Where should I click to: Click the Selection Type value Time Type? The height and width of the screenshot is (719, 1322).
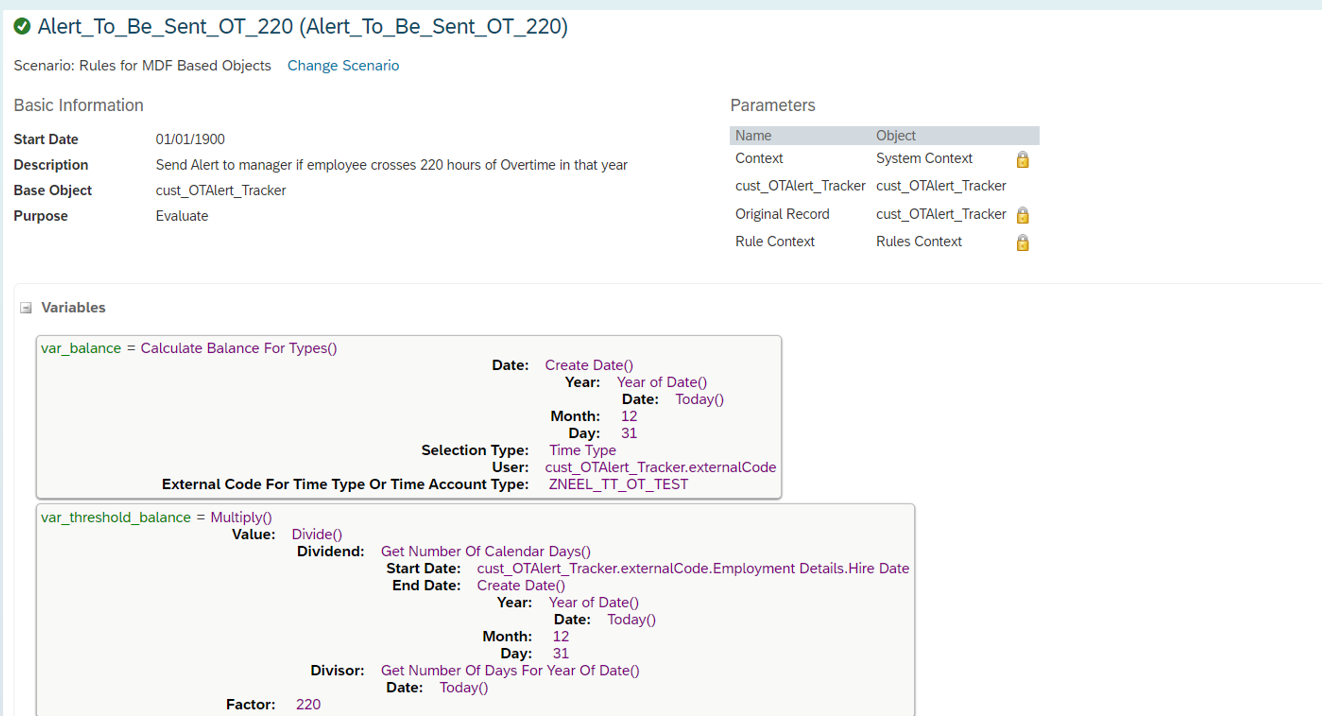pyautogui.click(x=582, y=450)
